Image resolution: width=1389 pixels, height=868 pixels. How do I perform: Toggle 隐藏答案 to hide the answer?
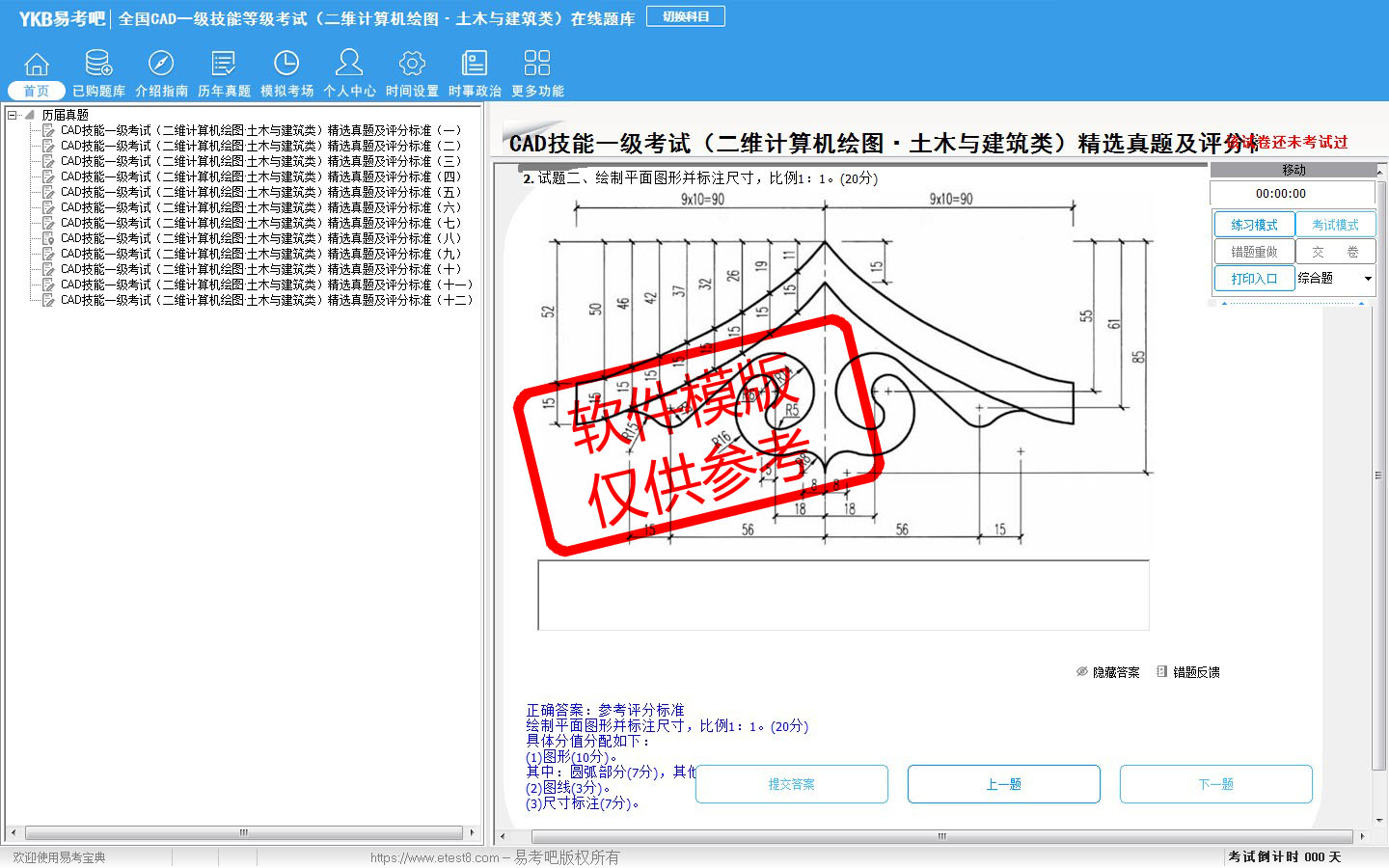tap(1108, 672)
